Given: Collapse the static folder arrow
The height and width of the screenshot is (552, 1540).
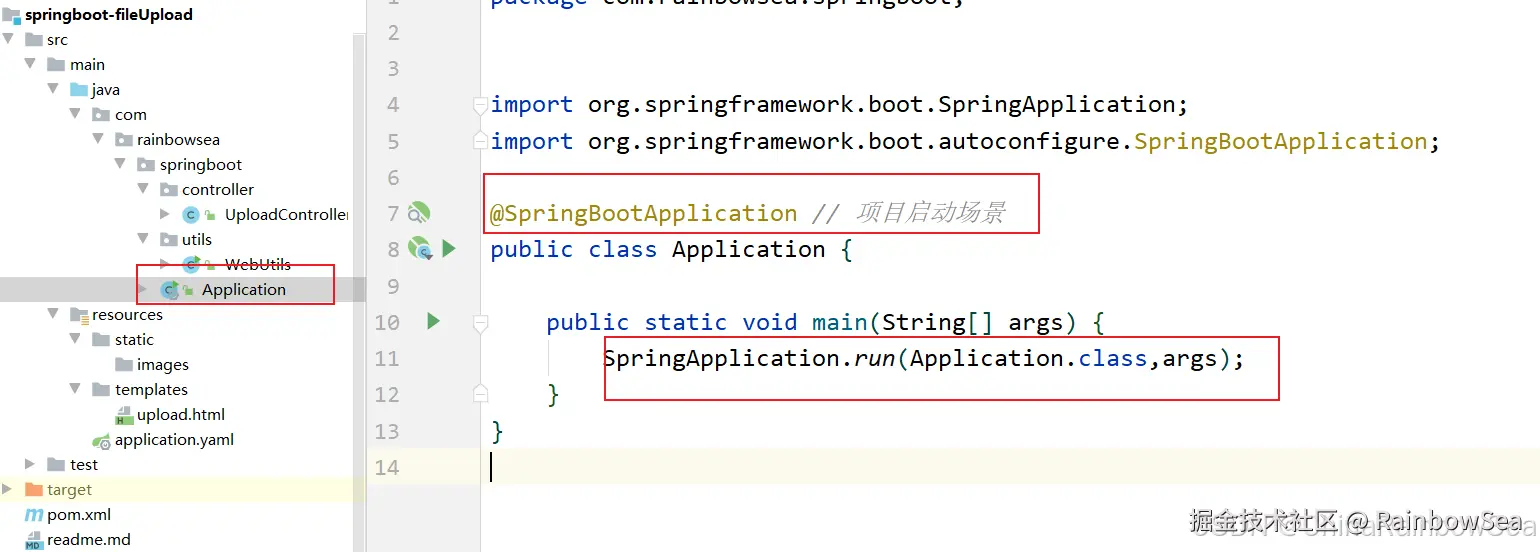Looking at the screenshot, I should pos(75,340).
